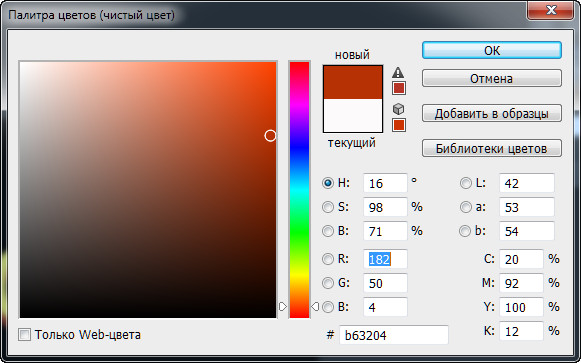Select the Lab a radio button
Image resolution: width=581 pixels, height=363 pixels.
pyautogui.click(x=465, y=207)
